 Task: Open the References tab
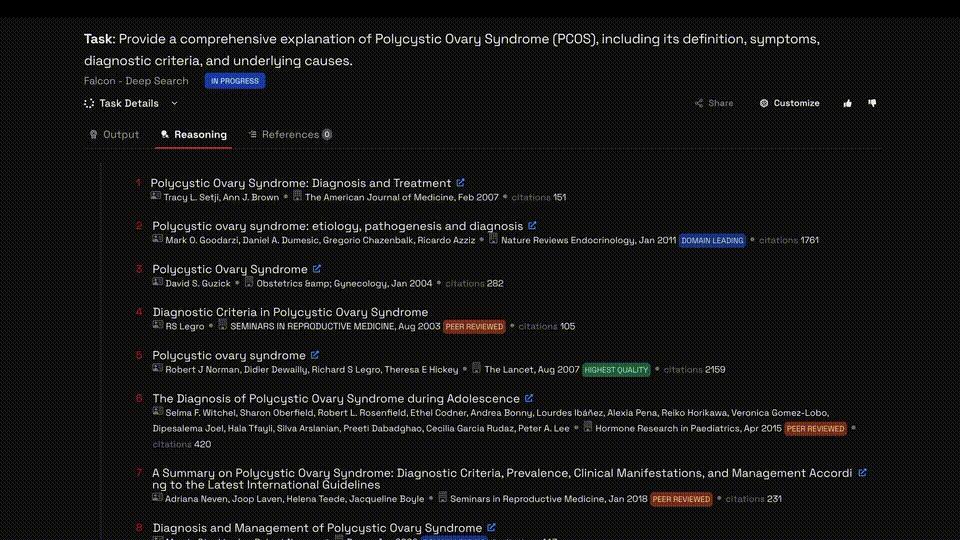(290, 134)
